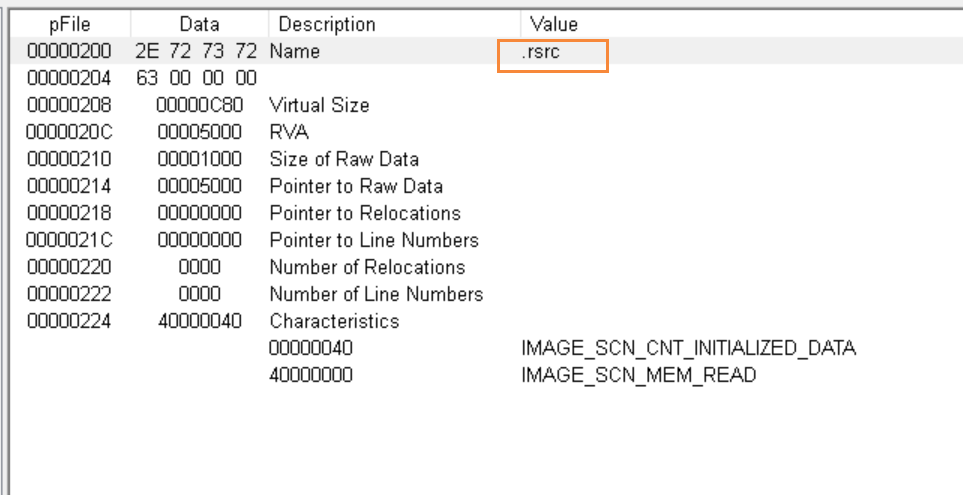Click the Description column header

[327, 24]
